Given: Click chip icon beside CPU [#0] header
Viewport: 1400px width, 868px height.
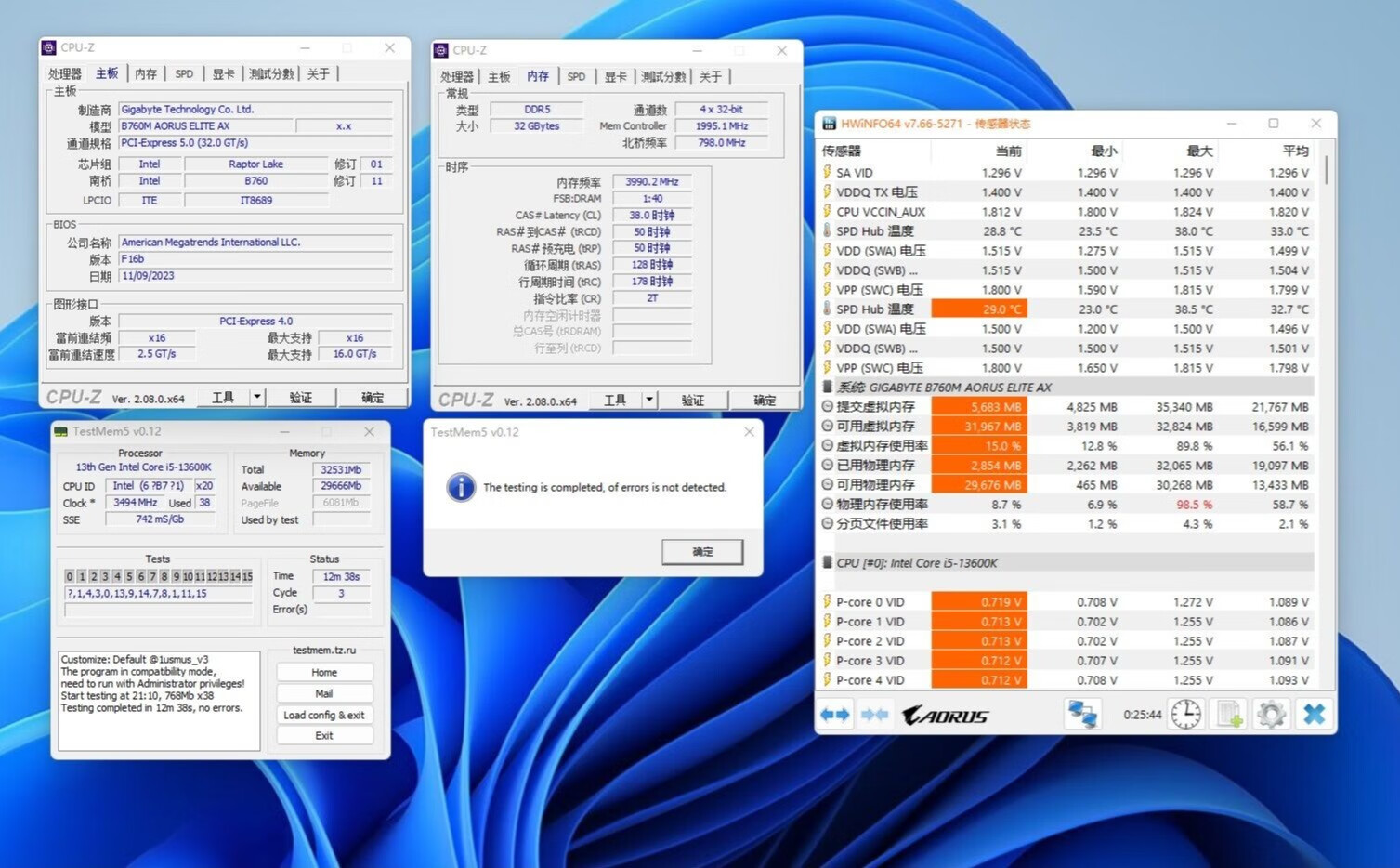Looking at the screenshot, I should tap(827, 562).
